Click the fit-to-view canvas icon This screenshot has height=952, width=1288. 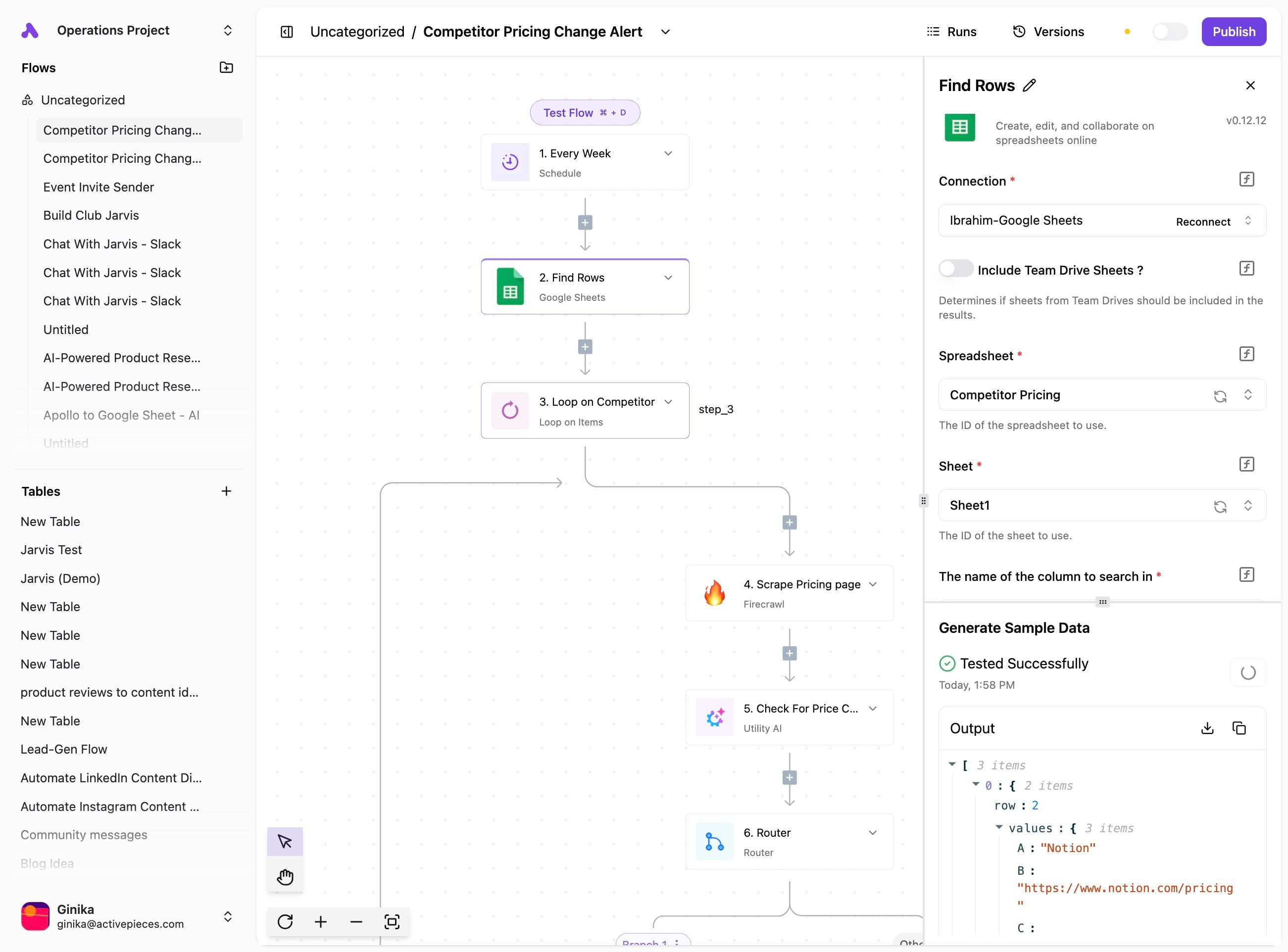click(x=392, y=921)
